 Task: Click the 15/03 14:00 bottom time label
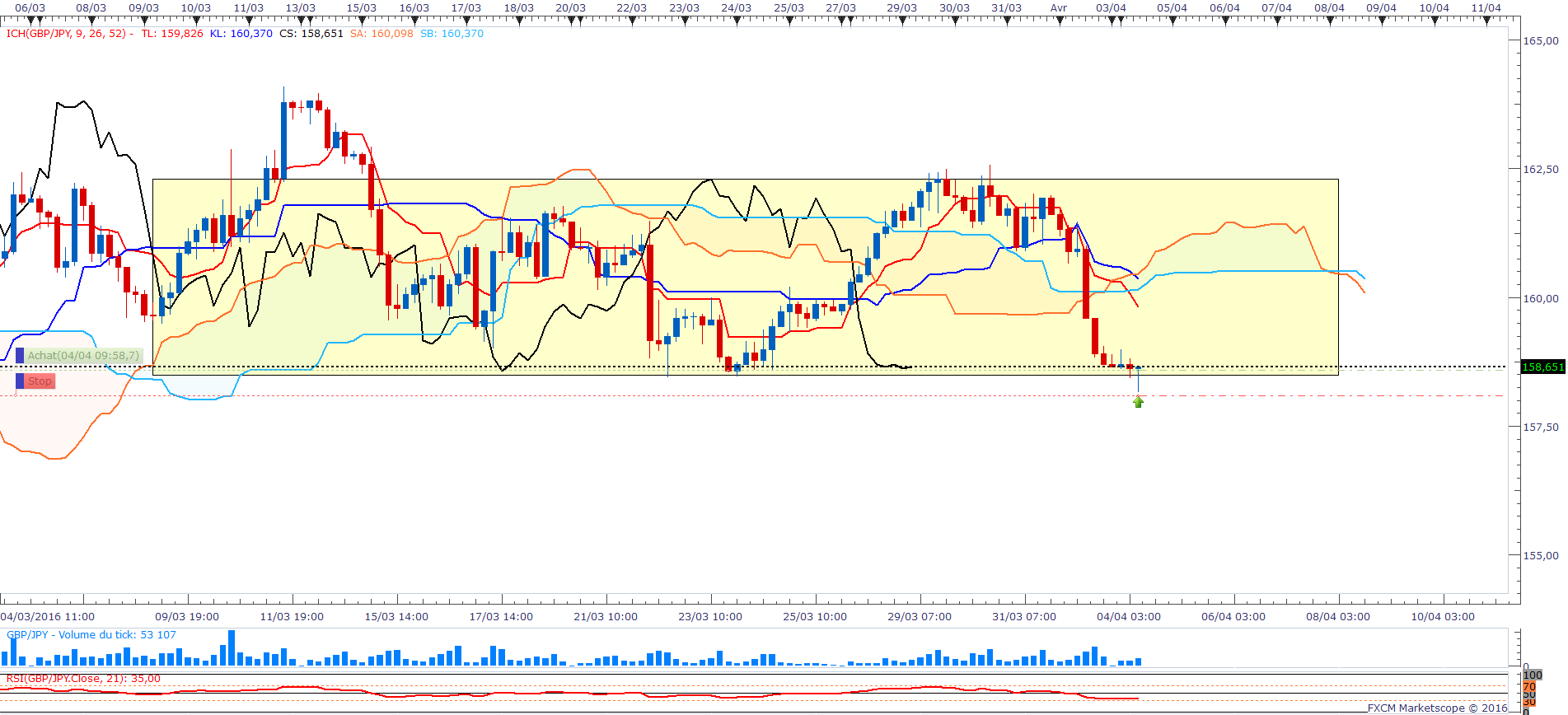[x=396, y=616]
